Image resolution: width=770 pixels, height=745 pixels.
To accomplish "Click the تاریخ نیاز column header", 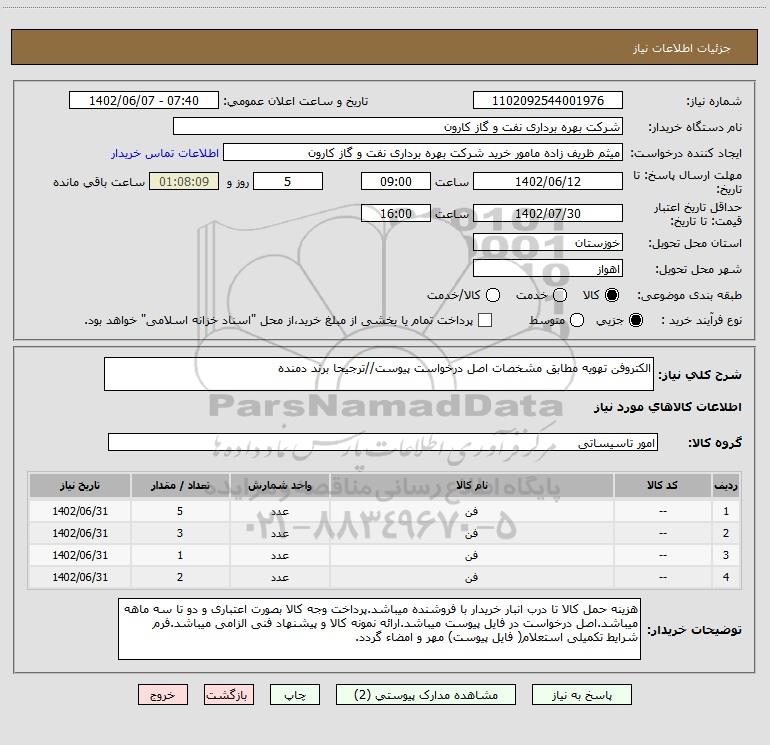I will click(80, 485).
